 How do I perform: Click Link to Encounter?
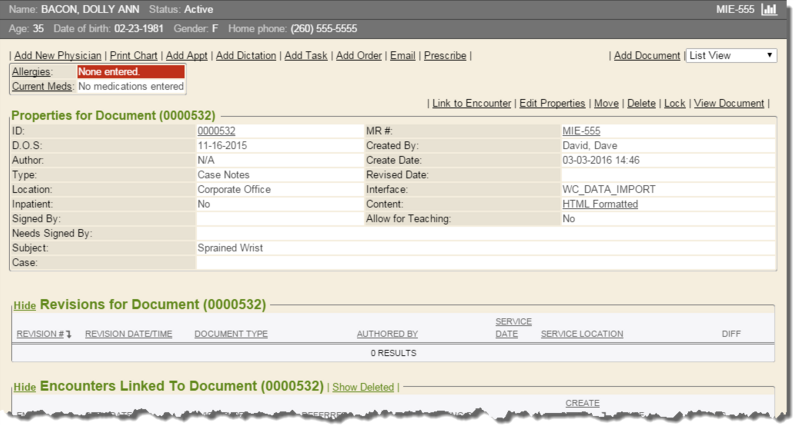(x=472, y=104)
